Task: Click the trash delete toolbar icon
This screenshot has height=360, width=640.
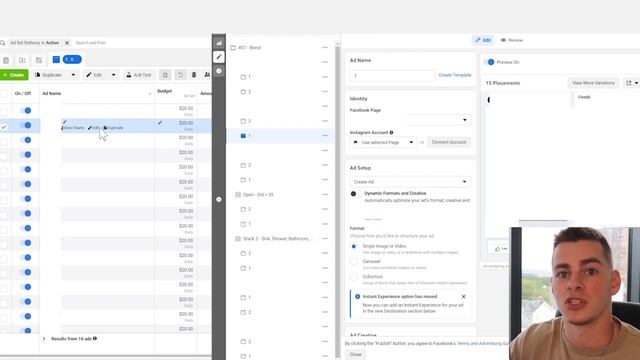Action: point(194,75)
